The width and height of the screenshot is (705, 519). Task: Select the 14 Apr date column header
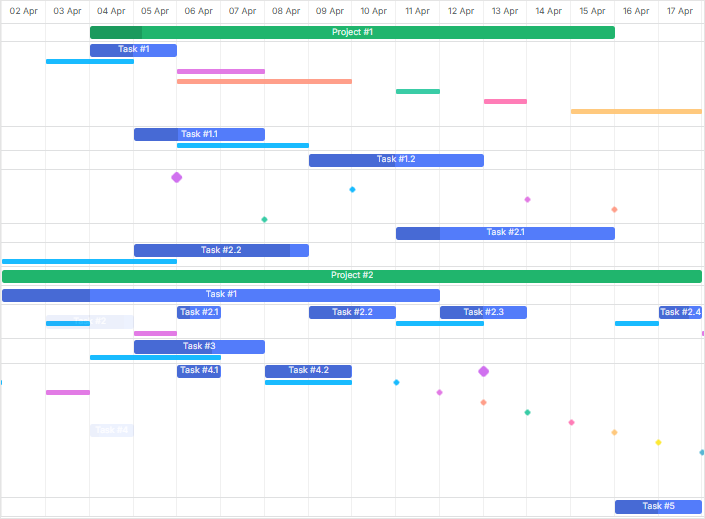pyautogui.click(x=548, y=11)
